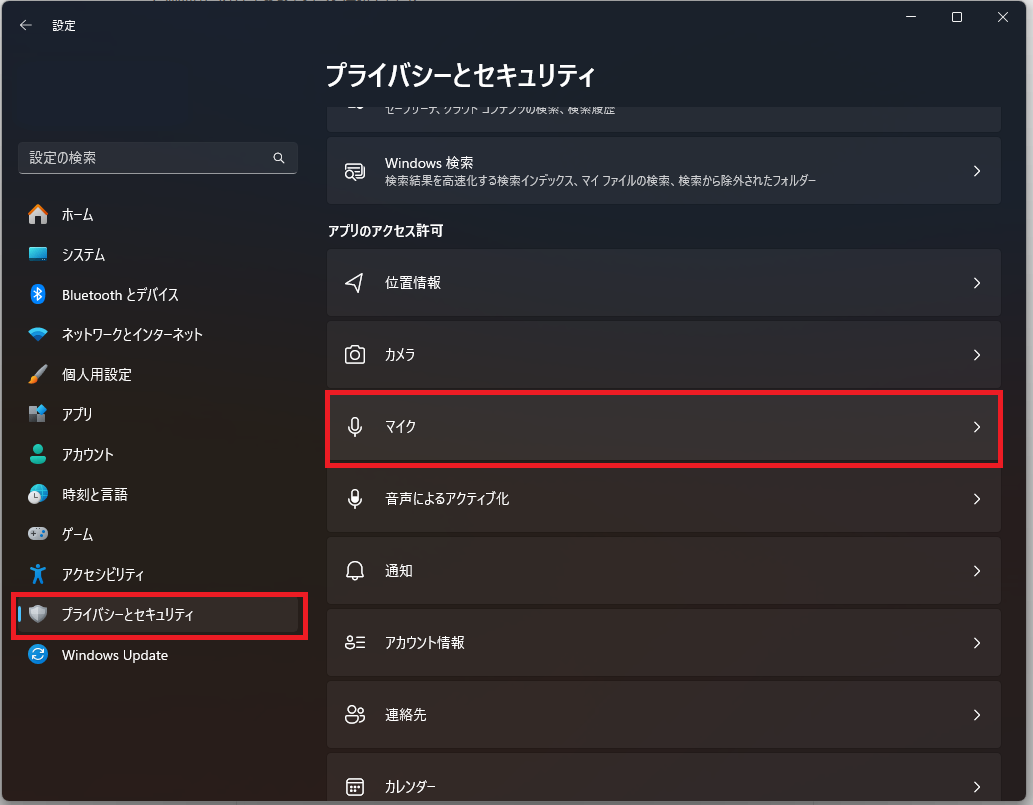This screenshot has width=1033, height=805.
Task: Click the back arrow in Settings
Action: click(26, 25)
